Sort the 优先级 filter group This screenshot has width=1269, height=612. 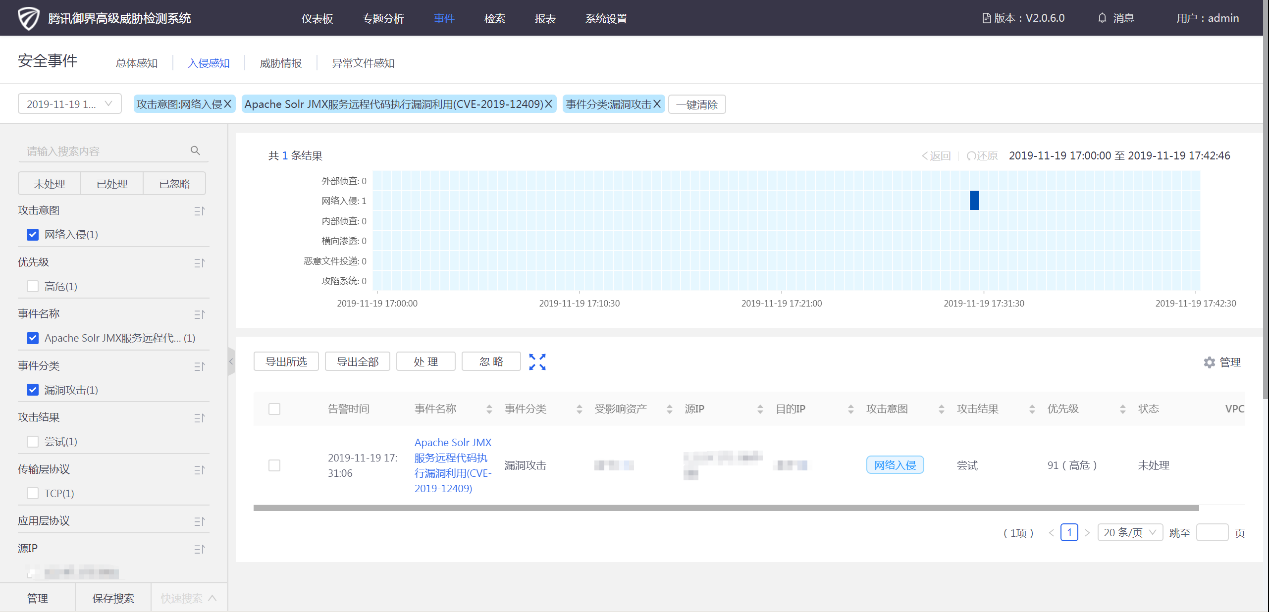(199, 262)
